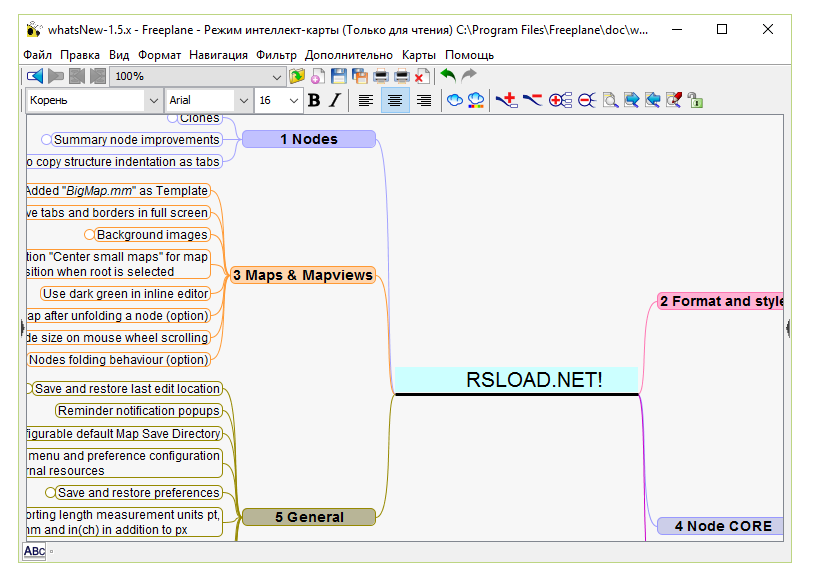Open the Навигация menu
Screen dimensions: 813x584
point(218,55)
